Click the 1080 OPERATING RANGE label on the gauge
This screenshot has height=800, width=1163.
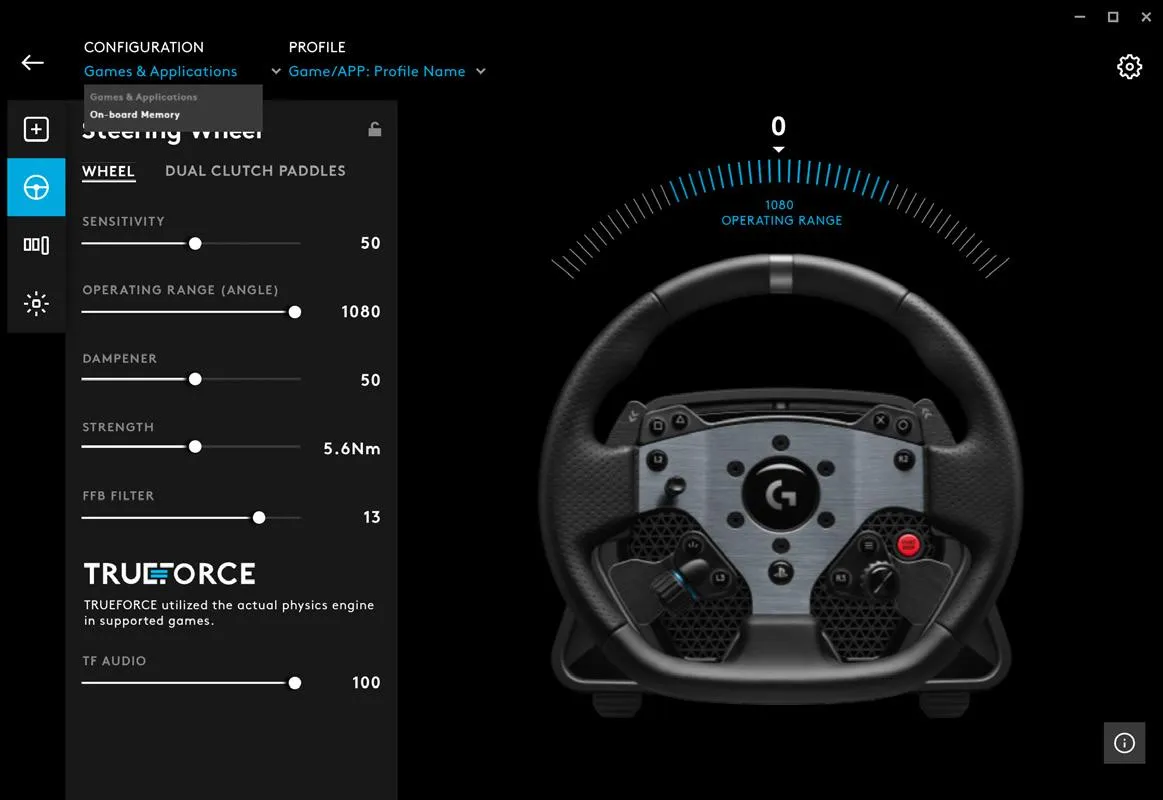pos(781,212)
